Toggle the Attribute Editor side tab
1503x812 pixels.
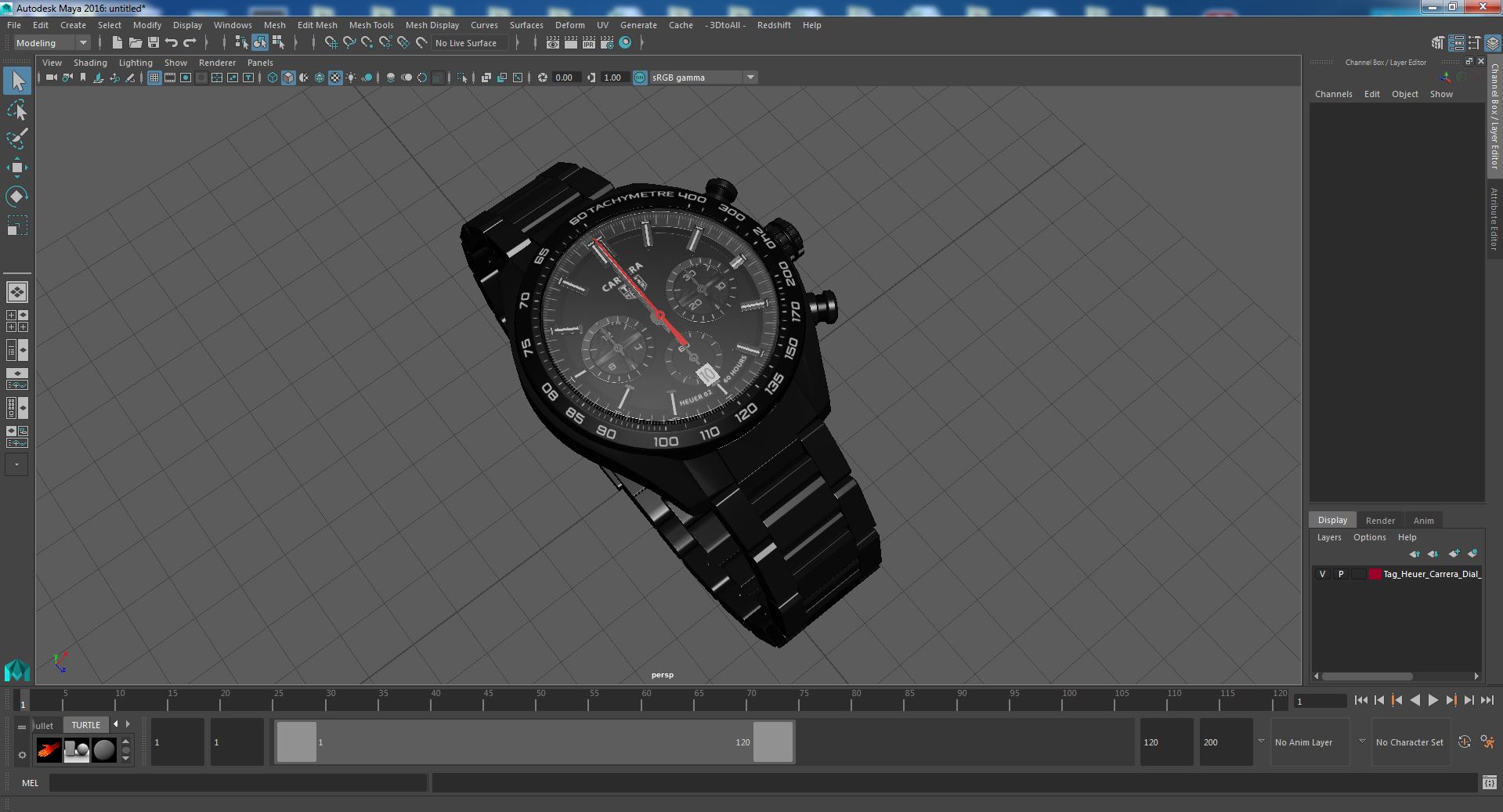click(1494, 219)
